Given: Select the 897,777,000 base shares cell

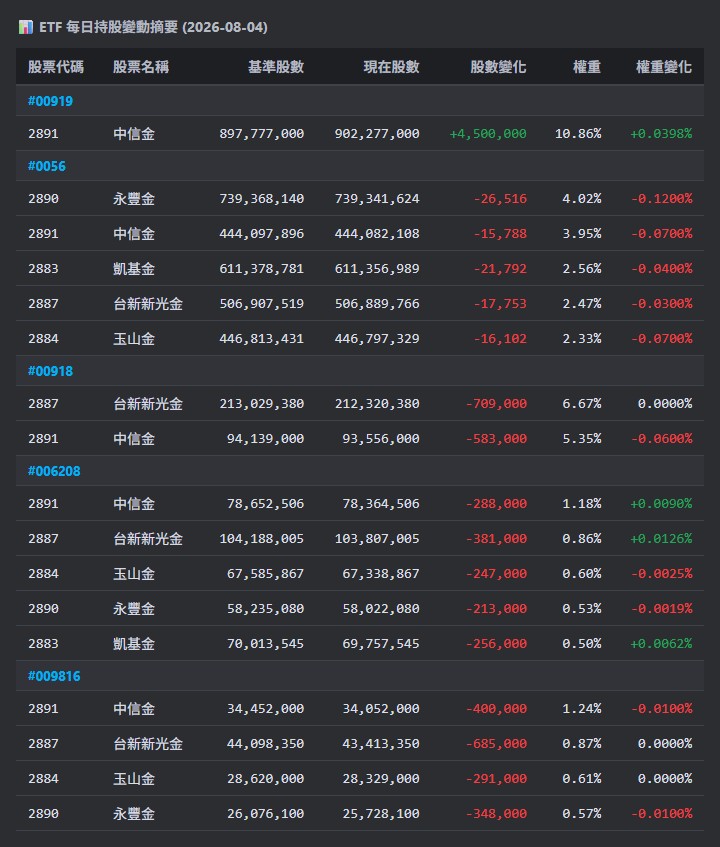Looking at the screenshot, I should 261,133.
